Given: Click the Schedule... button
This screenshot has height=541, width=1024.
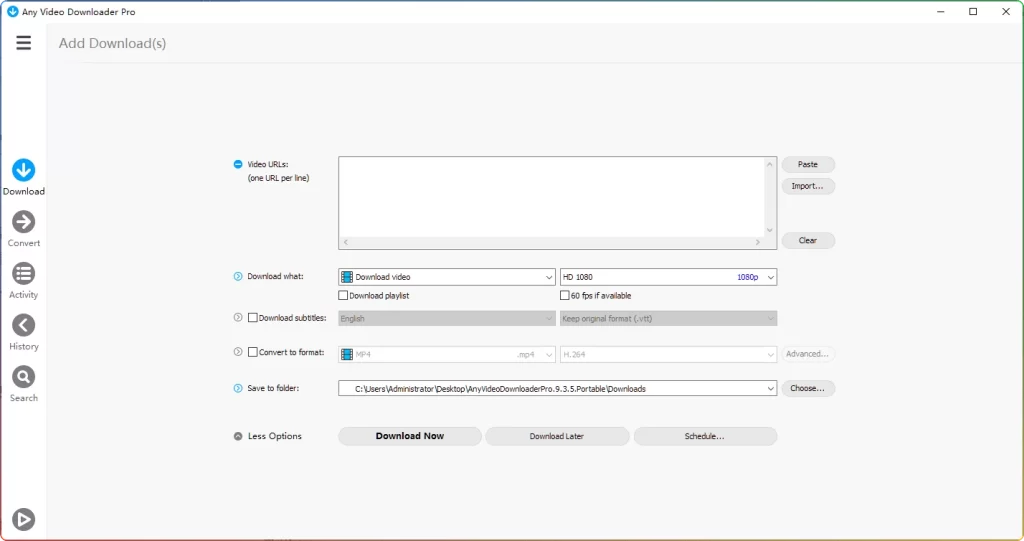Looking at the screenshot, I should pyautogui.click(x=705, y=436).
